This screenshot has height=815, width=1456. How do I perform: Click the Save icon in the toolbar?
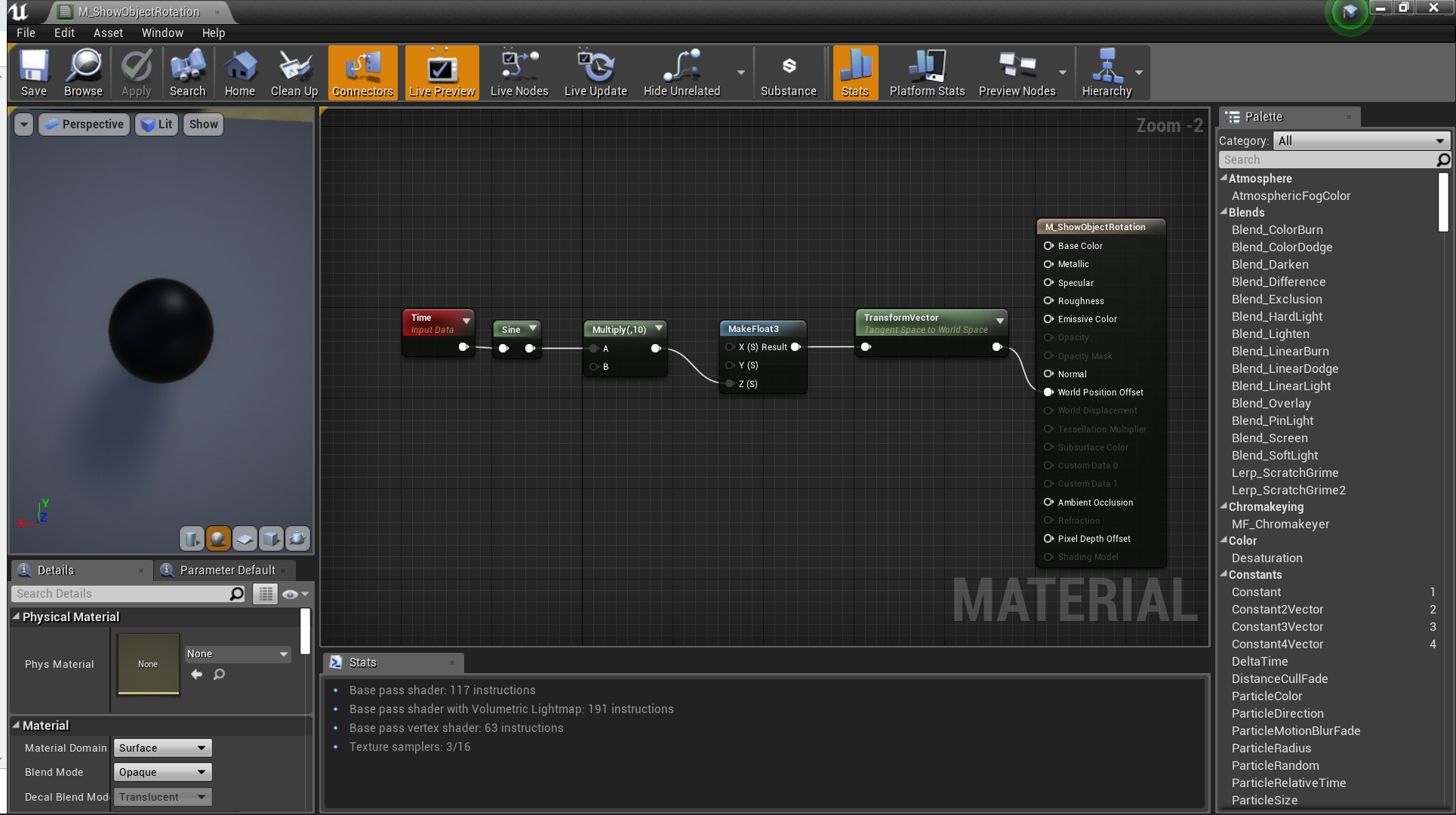pyautogui.click(x=33, y=72)
